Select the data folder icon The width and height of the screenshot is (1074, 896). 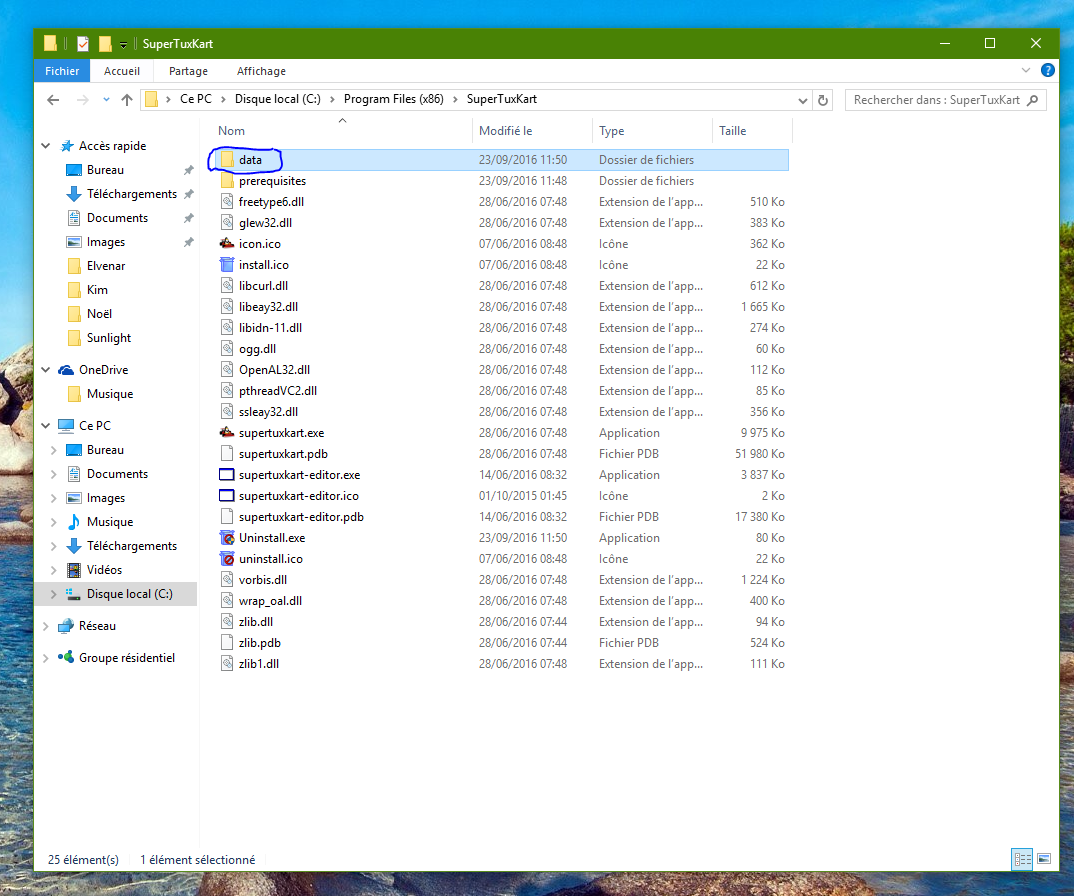tap(227, 160)
